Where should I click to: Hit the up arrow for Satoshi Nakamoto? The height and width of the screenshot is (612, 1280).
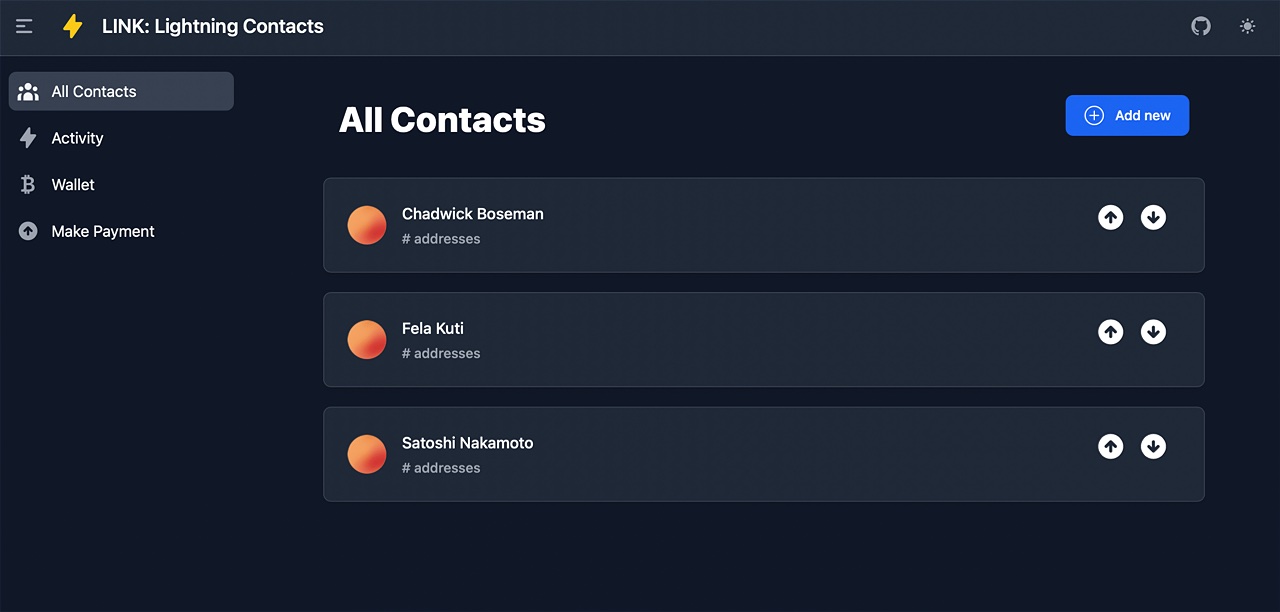(x=1110, y=446)
